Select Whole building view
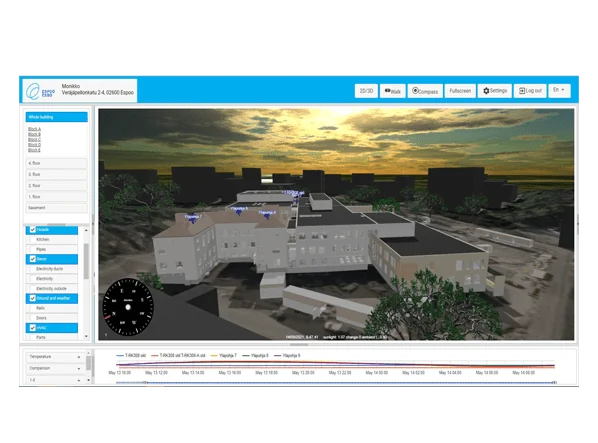The image size is (598, 443). click(x=56, y=117)
